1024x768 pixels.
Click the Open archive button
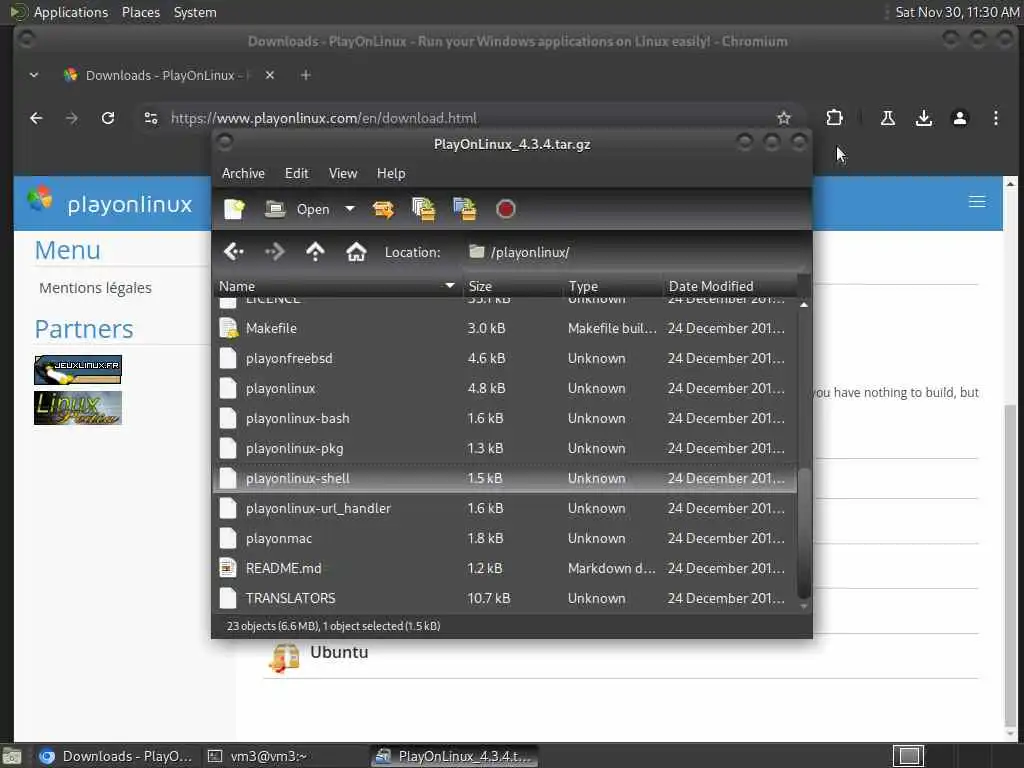tap(297, 209)
